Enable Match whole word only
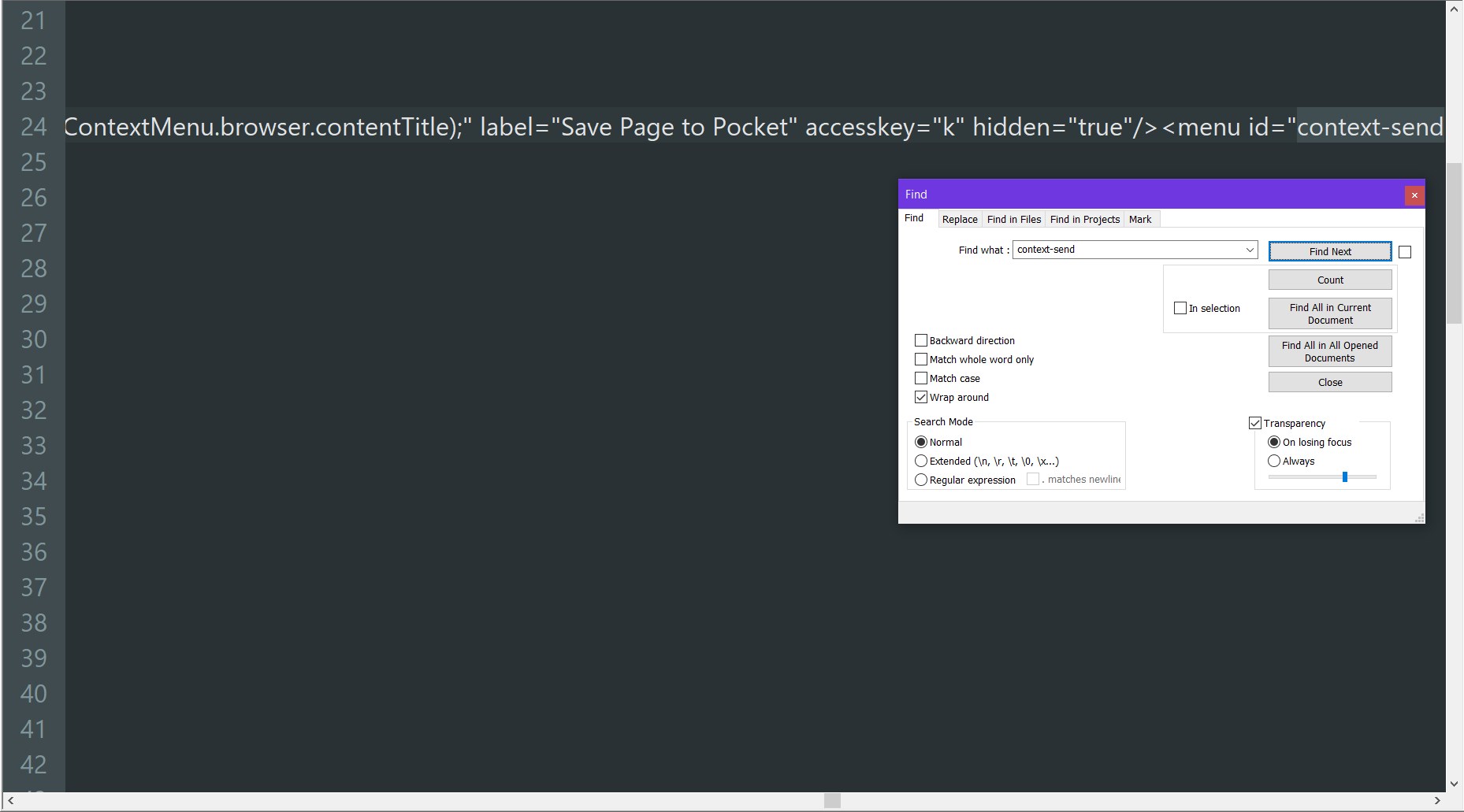Viewport: 1464px width, 812px height. point(921,359)
